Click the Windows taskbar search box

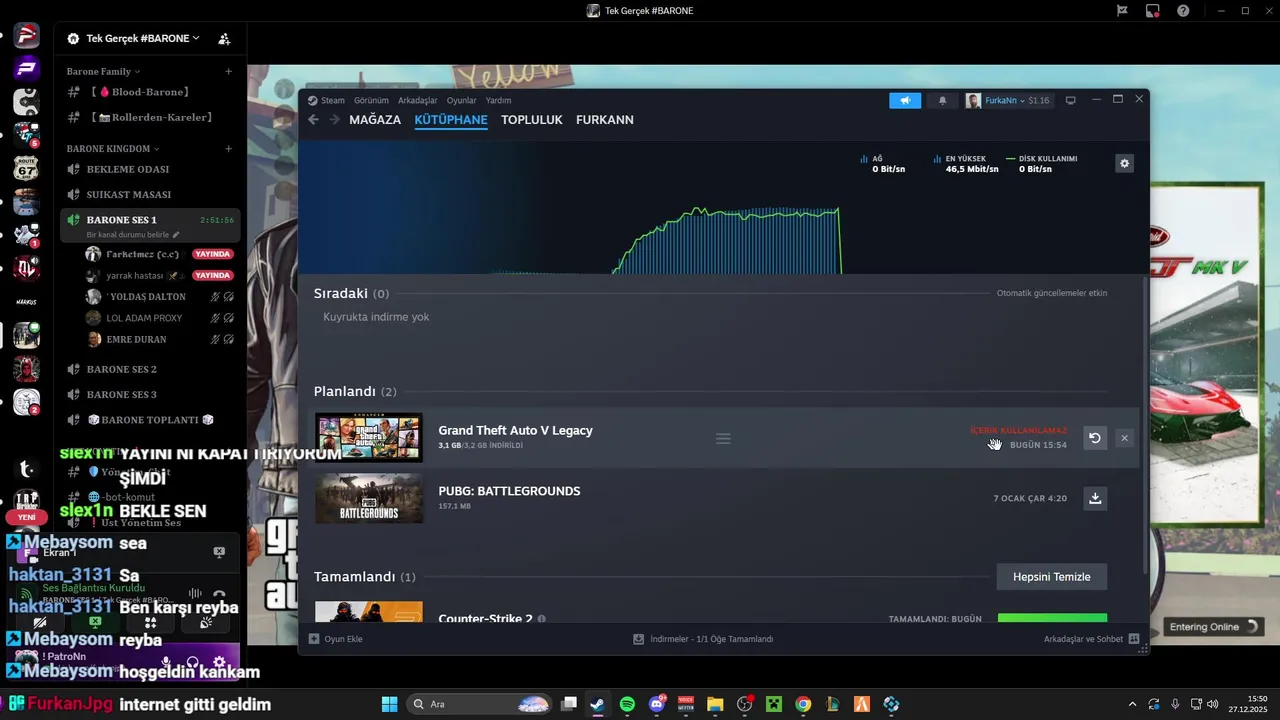[x=480, y=704]
